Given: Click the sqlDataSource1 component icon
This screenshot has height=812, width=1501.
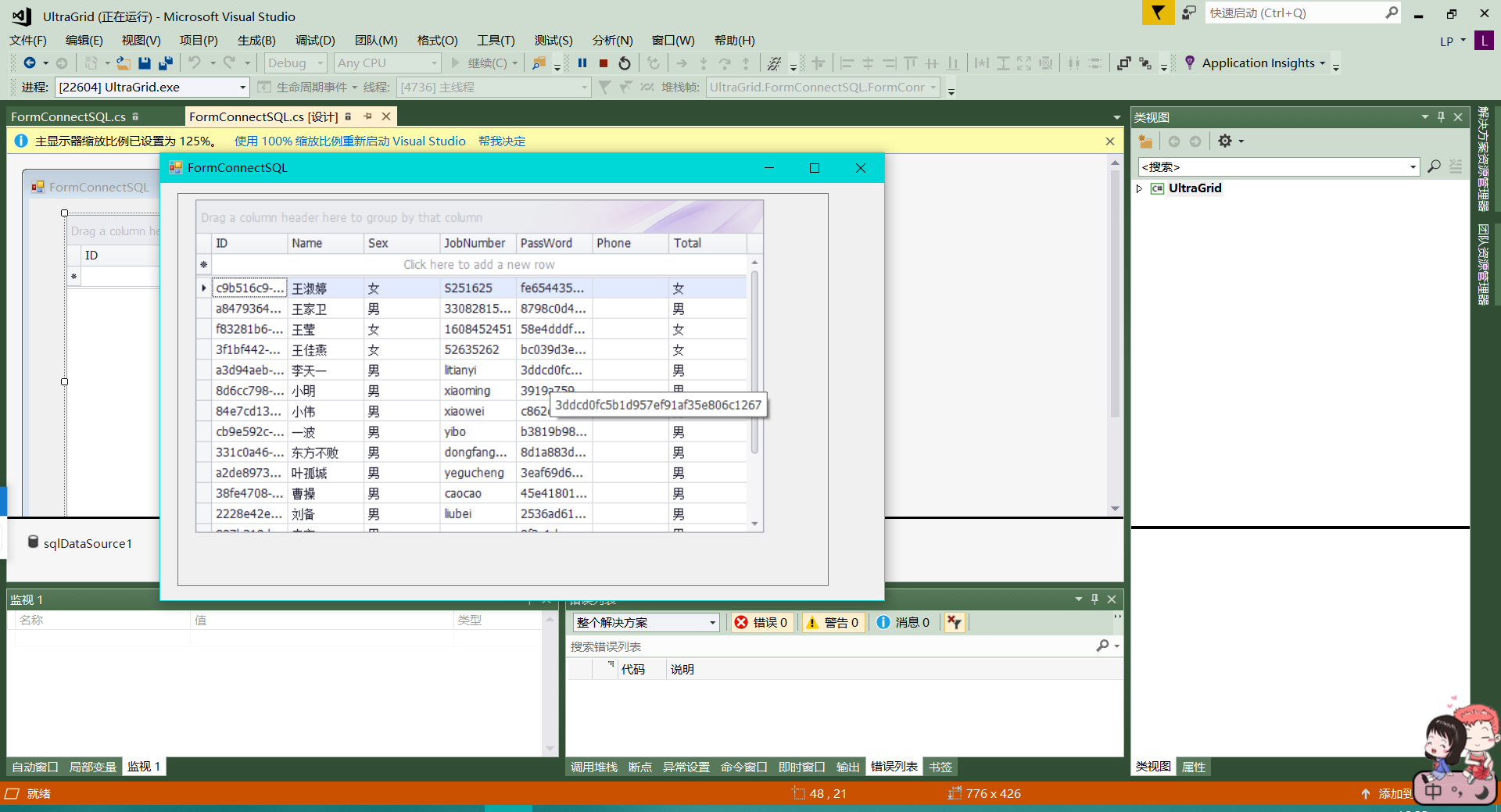Looking at the screenshot, I should coord(33,542).
